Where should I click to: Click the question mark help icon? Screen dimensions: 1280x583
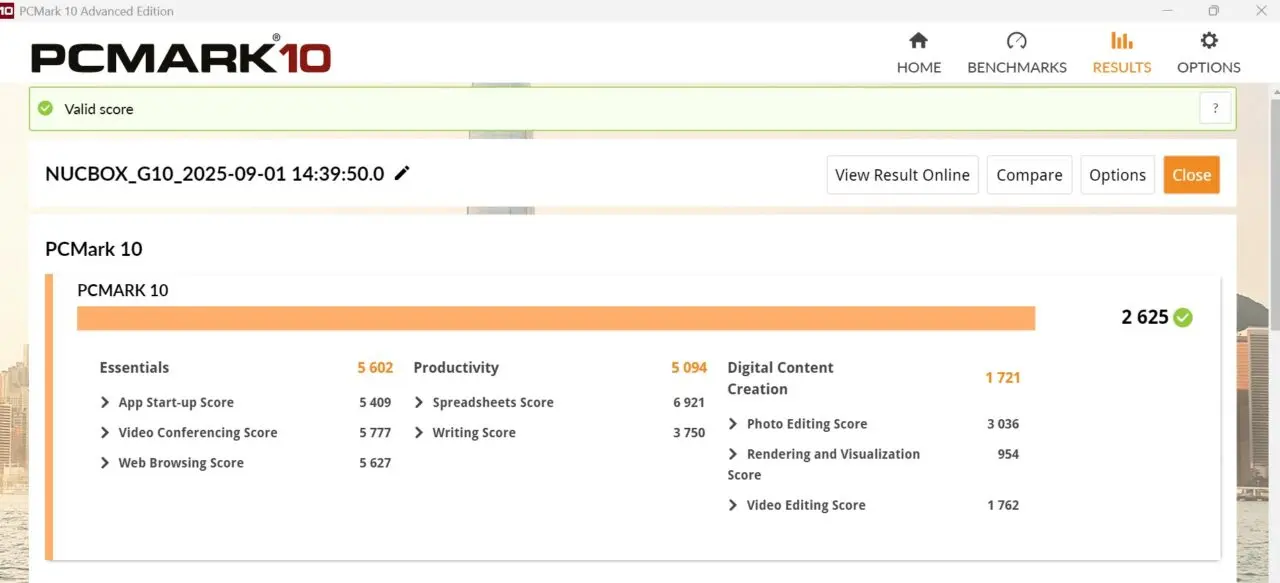pyautogui.click(x=1215, y=109)
